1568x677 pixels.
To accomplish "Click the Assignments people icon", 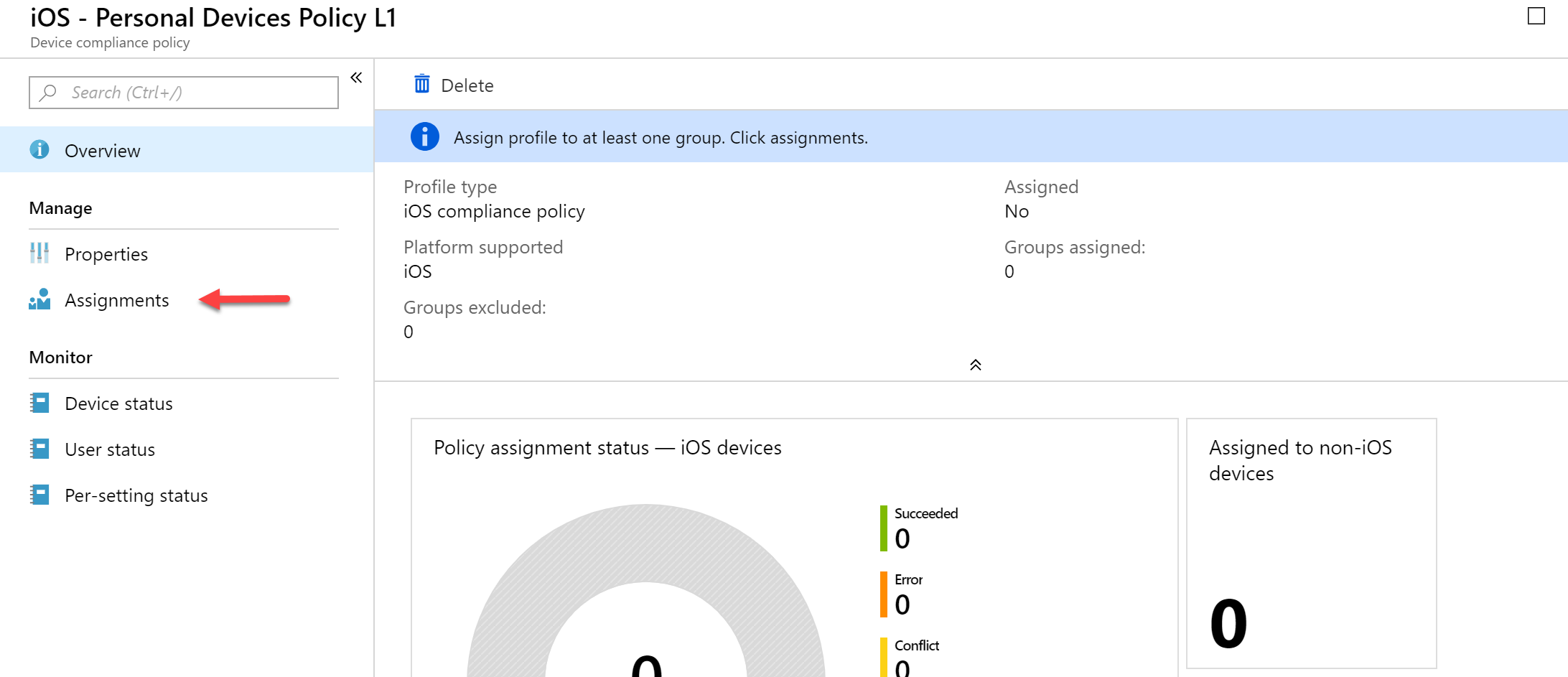I will 39,299.
